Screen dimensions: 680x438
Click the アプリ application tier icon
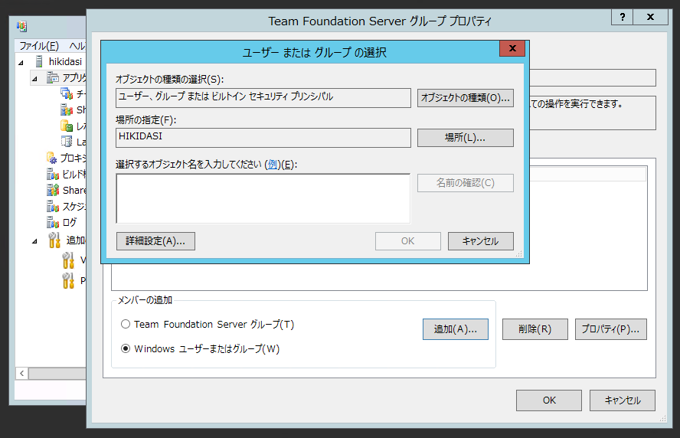(53, 78)
